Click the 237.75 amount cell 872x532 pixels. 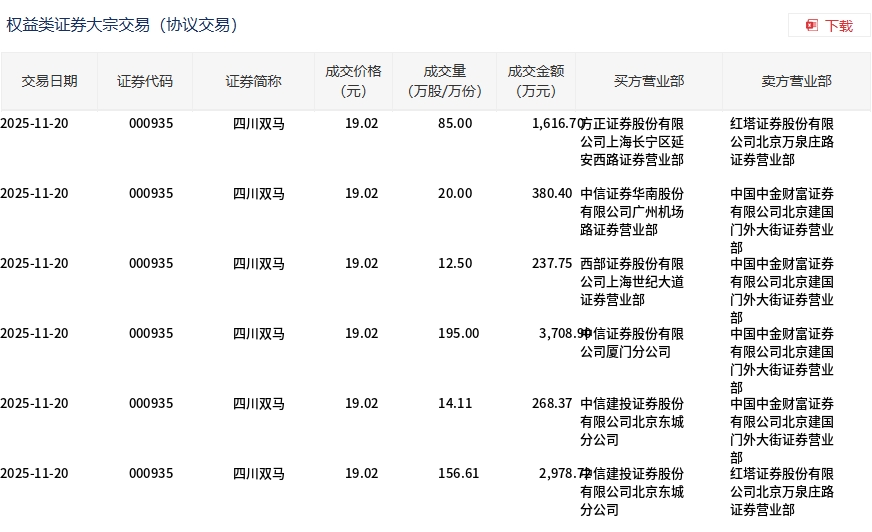552,263
